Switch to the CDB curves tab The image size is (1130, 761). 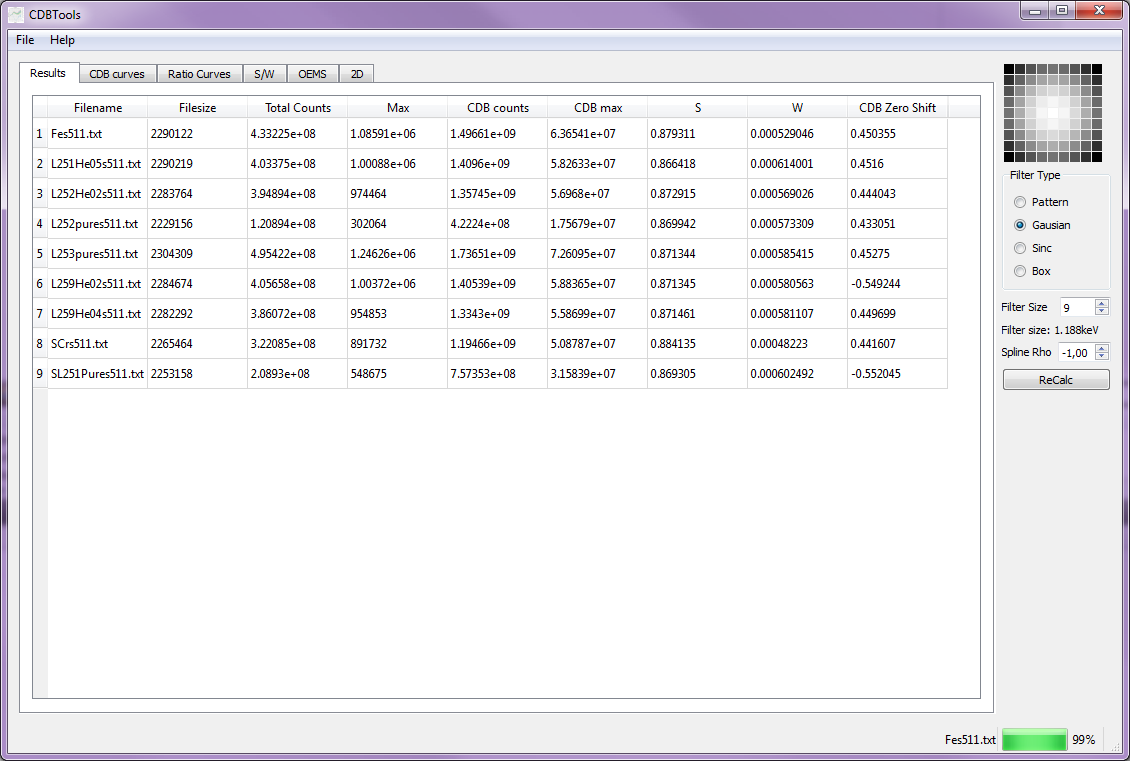(x=117, y=74)
